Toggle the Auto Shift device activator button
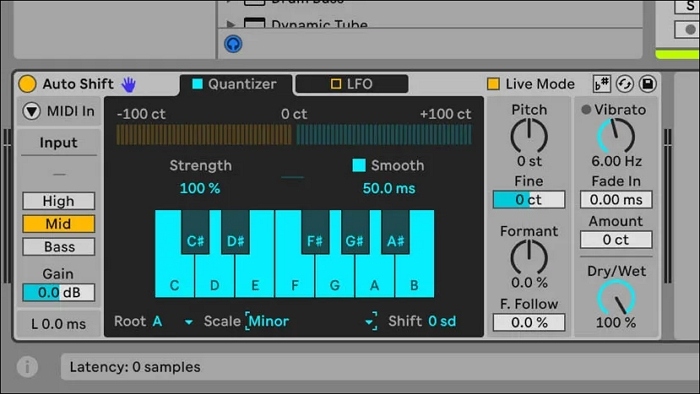 [x=27, y=84]
